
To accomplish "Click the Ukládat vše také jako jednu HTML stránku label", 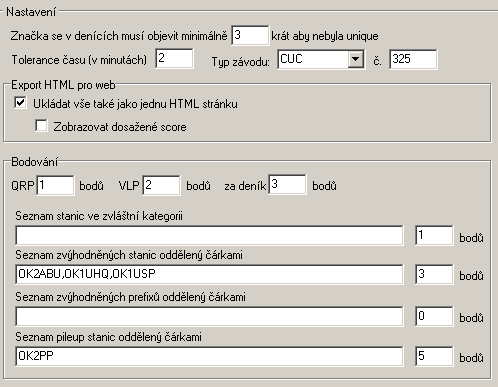I will tap(135, 104).
